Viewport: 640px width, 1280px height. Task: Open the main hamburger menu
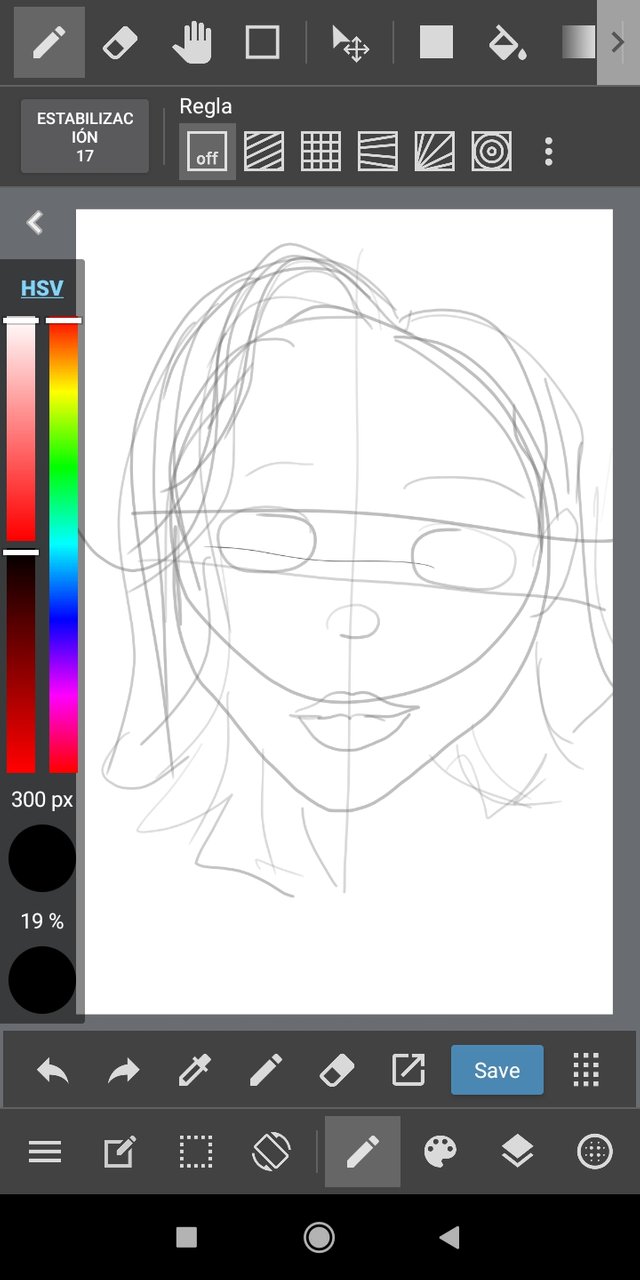pos(45,1152)
